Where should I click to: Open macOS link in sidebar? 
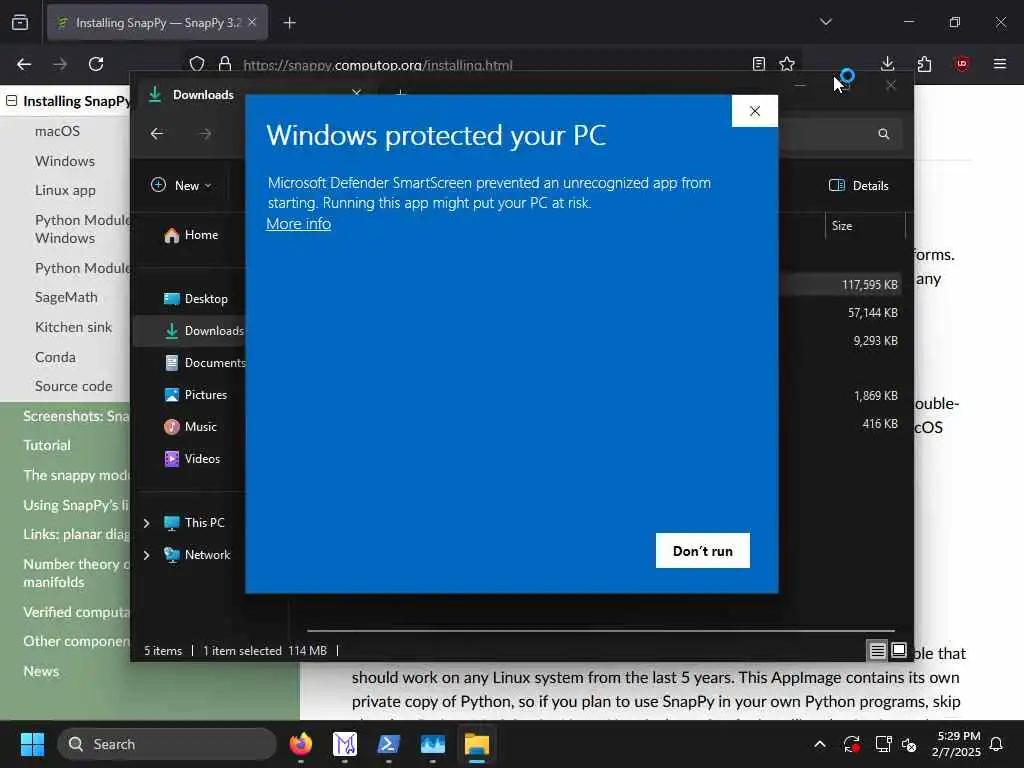point(57,131)
